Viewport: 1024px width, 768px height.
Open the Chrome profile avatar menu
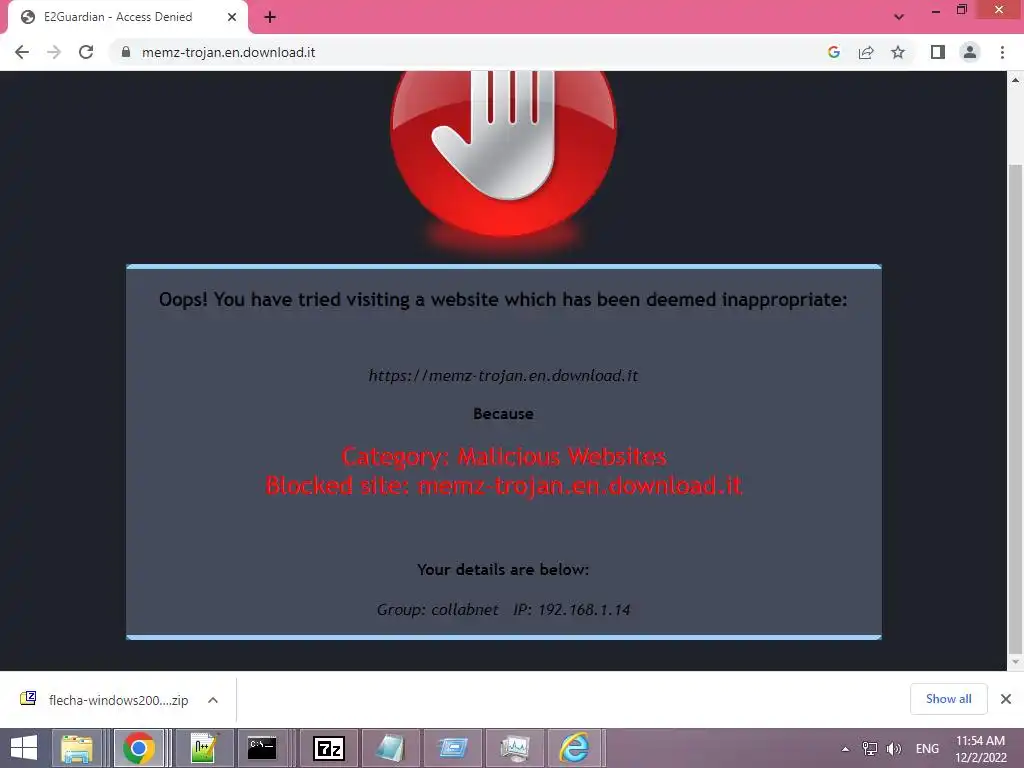(970, 52)
